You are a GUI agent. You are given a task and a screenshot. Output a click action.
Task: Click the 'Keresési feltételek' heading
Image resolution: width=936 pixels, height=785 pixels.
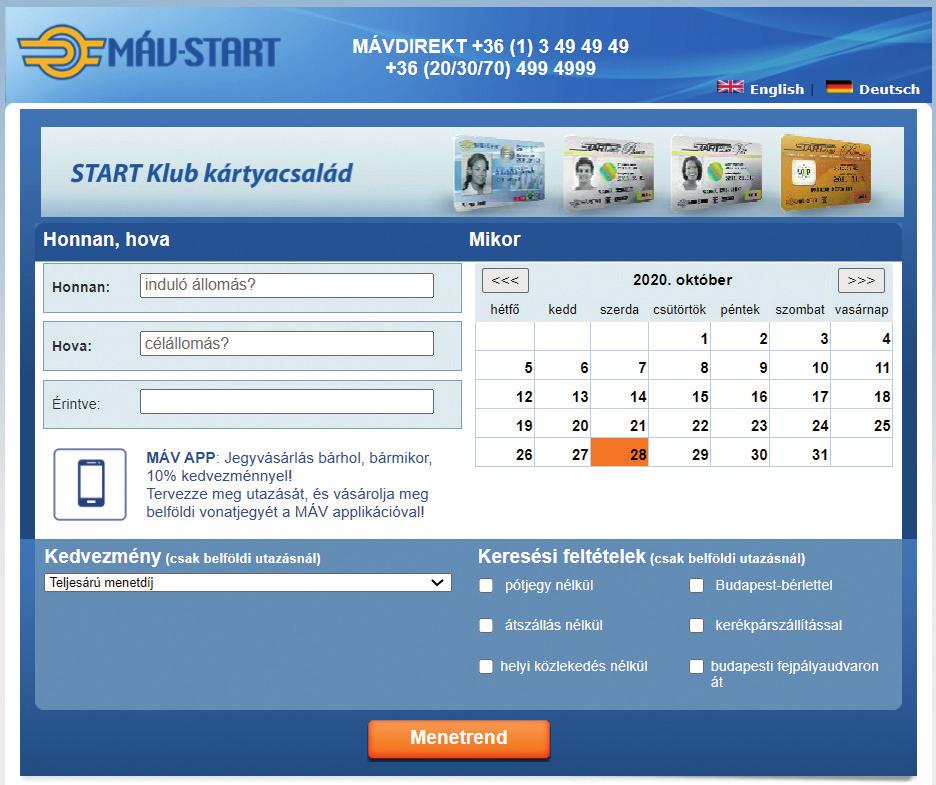coord(562,556)
